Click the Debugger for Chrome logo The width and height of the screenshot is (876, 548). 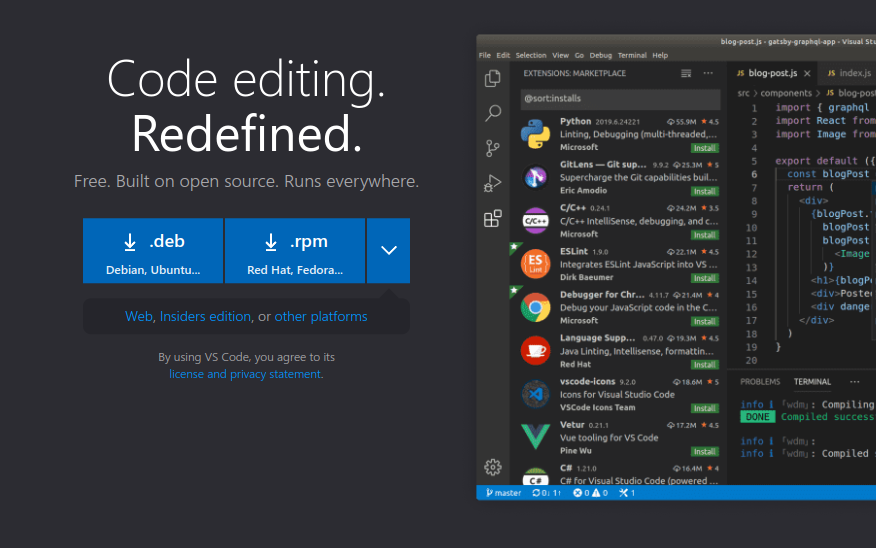pyautogui.click(x=535, y=307)
